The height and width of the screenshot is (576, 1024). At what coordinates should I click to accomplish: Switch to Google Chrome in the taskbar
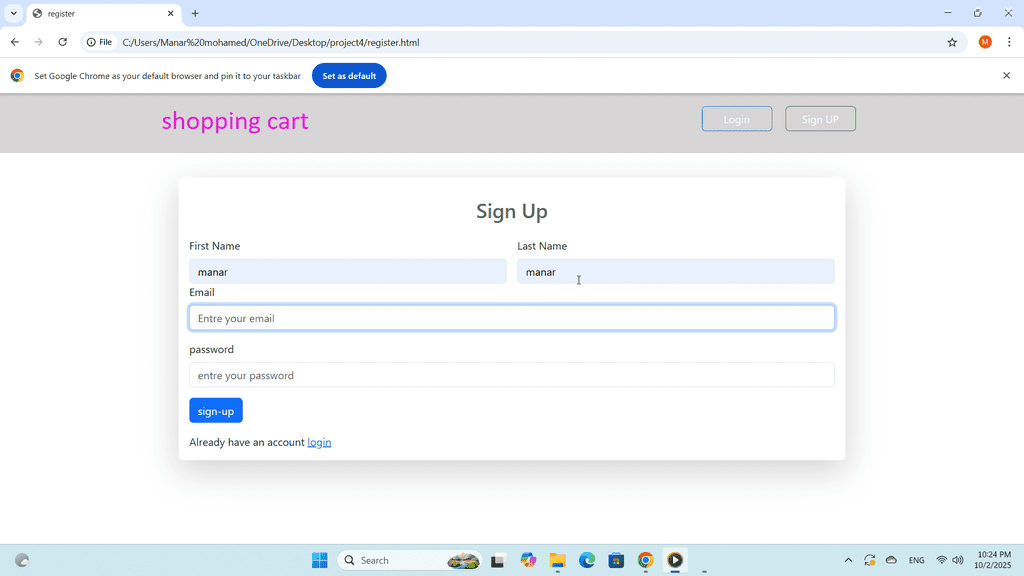coord(645,560)
